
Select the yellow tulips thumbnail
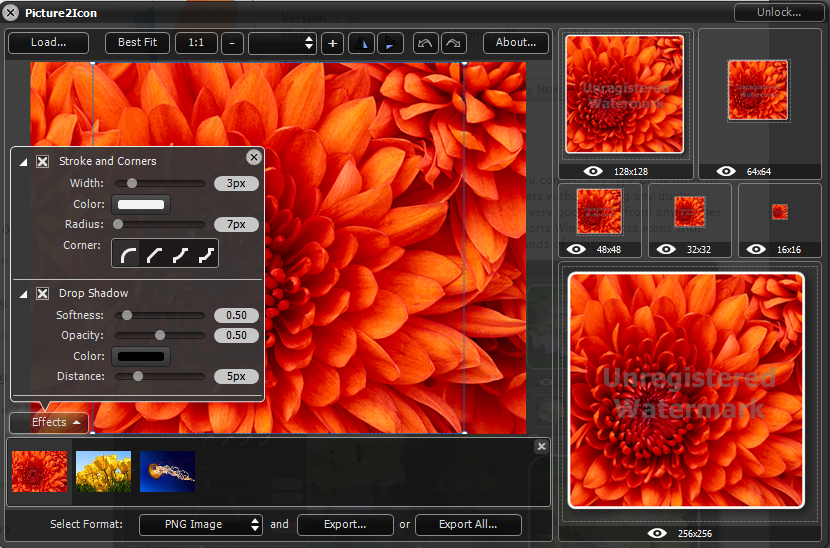(x=104, y=471)
